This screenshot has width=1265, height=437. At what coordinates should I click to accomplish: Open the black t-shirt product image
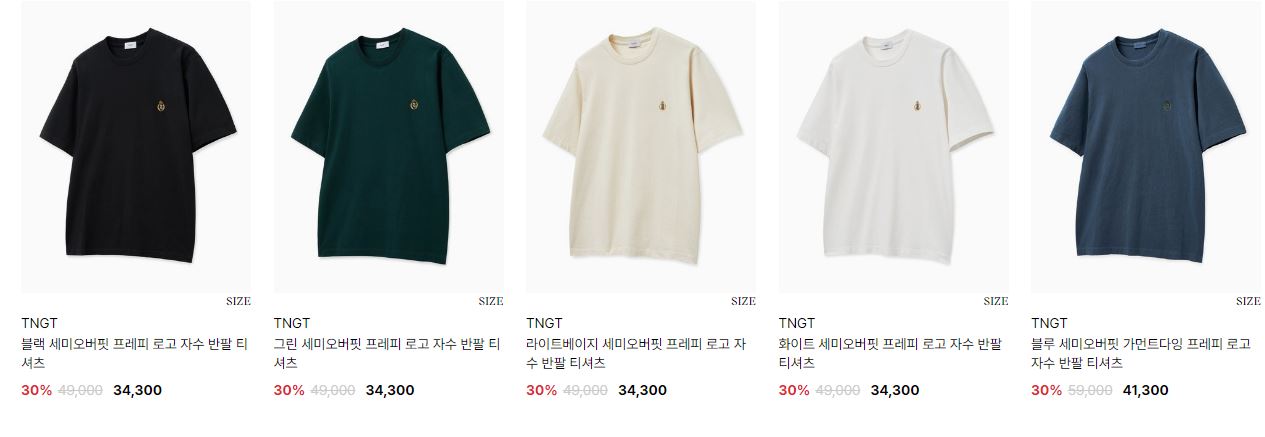click(136, 147)
